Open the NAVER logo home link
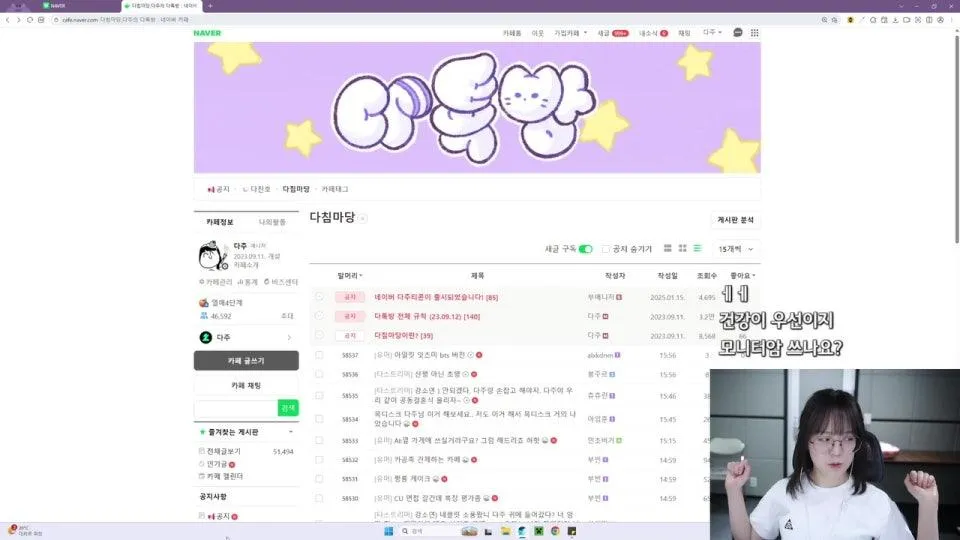 (207, 33)
